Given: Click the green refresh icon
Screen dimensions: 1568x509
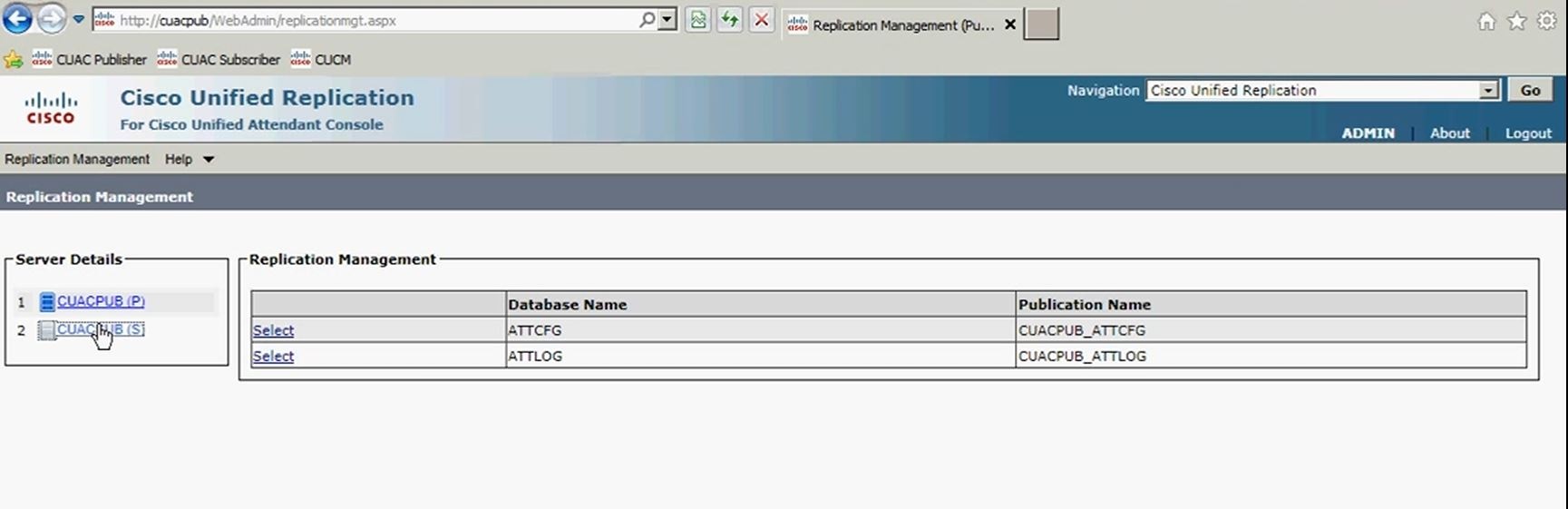Looking at the screenshot, I should [x=730, y=20].
